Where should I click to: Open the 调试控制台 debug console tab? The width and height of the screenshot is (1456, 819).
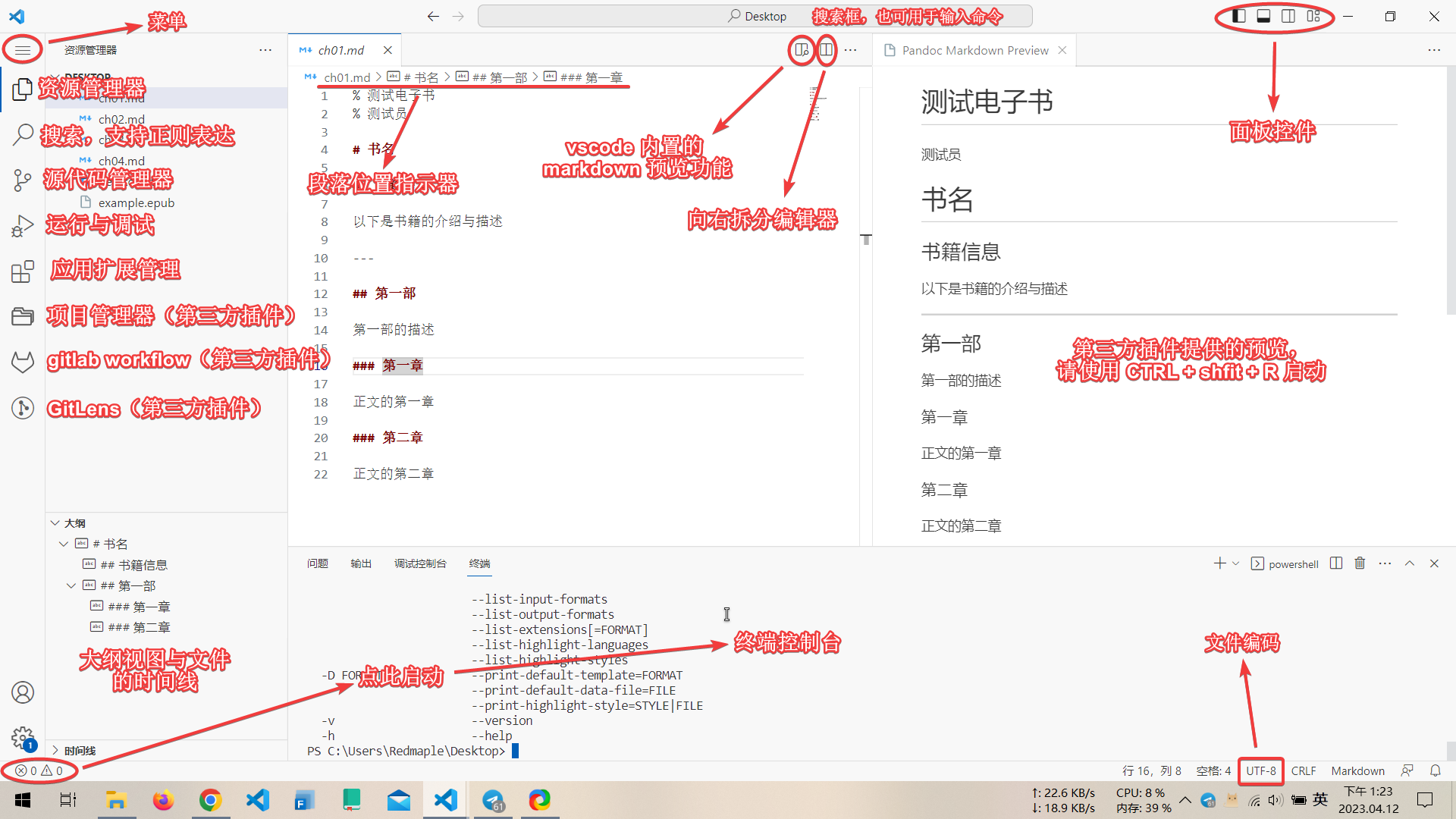(420, 563)
